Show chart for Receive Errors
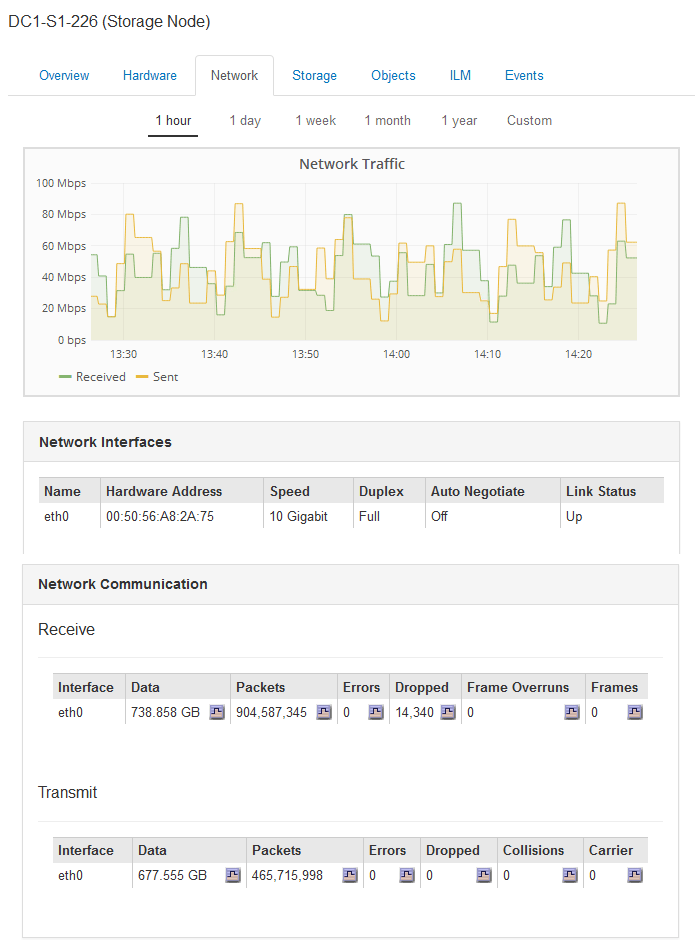Screen dimensions: 697x941 375,713
